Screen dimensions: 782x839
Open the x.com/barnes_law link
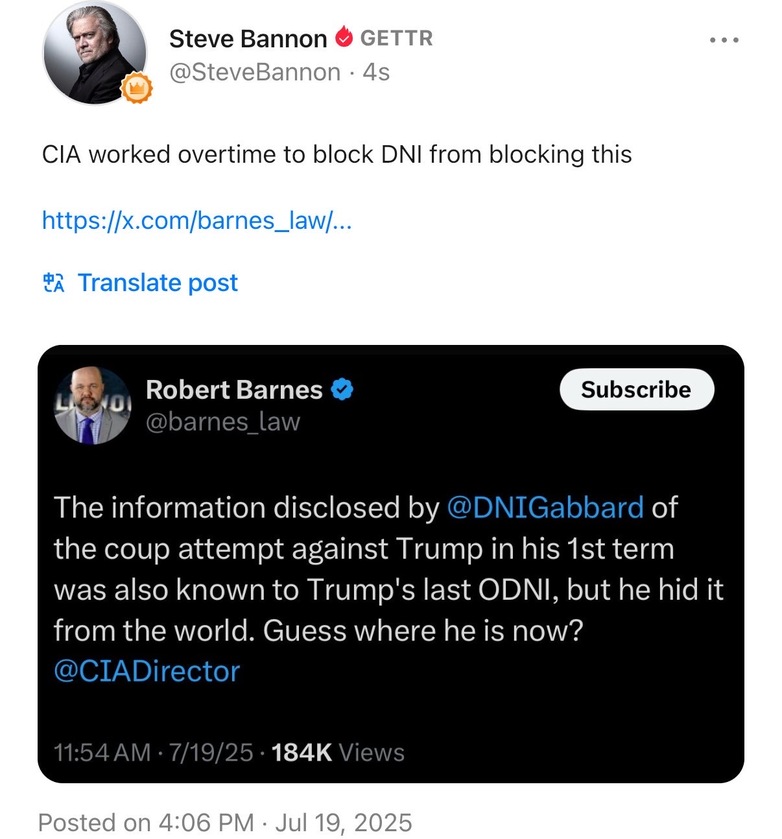tap(195, 219)
